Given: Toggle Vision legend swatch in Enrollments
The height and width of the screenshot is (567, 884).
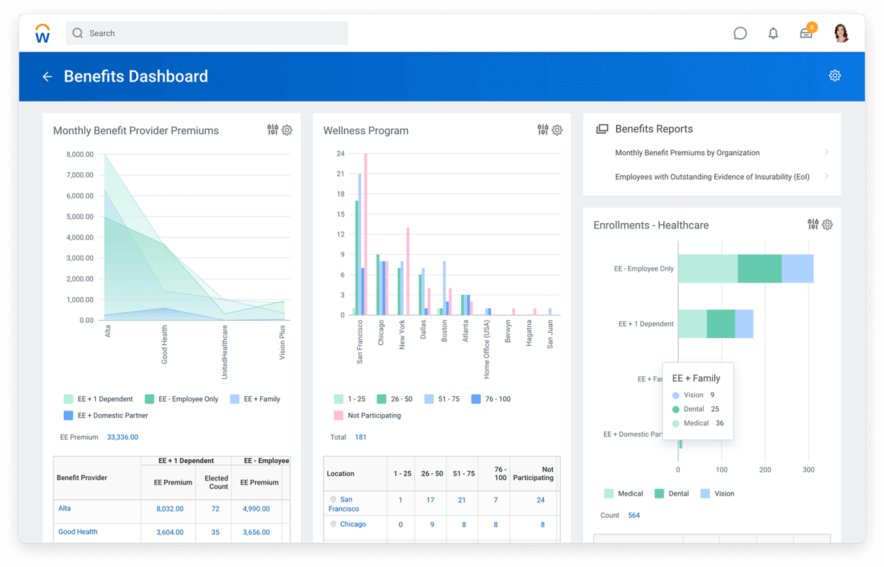Looking at the screenshot, I should point(705,494).
